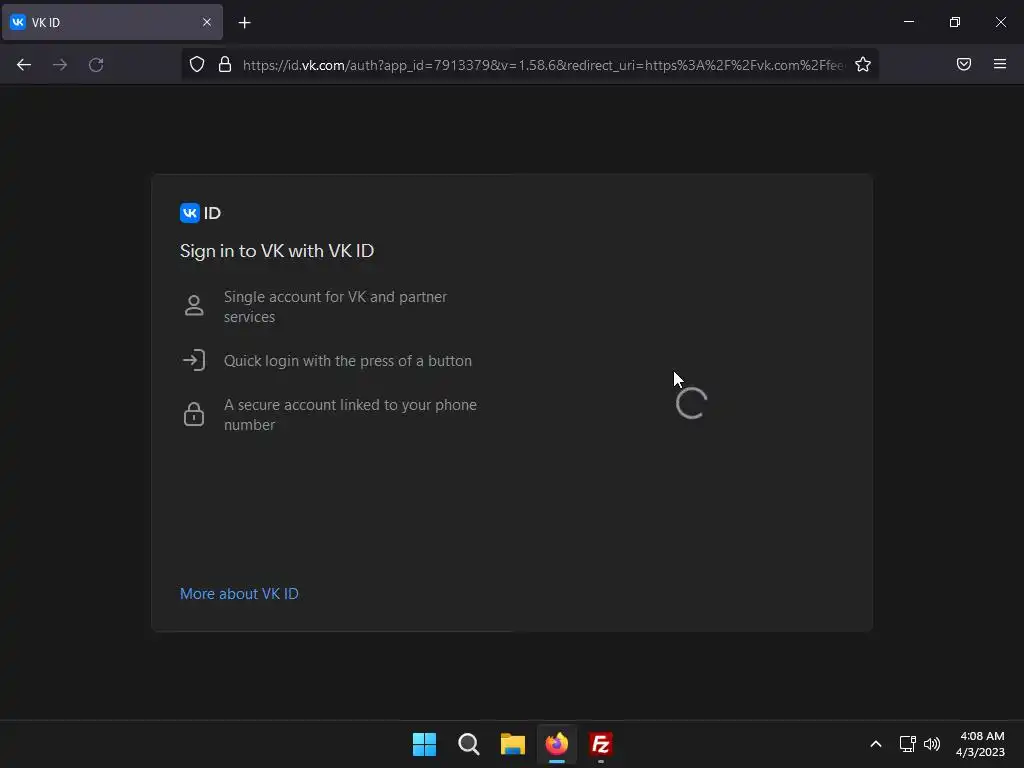The height and width of the screenshot is (768, 1024).
Task: Click "Sign in to VK with VK ID" heading
Action: (277, 251)
